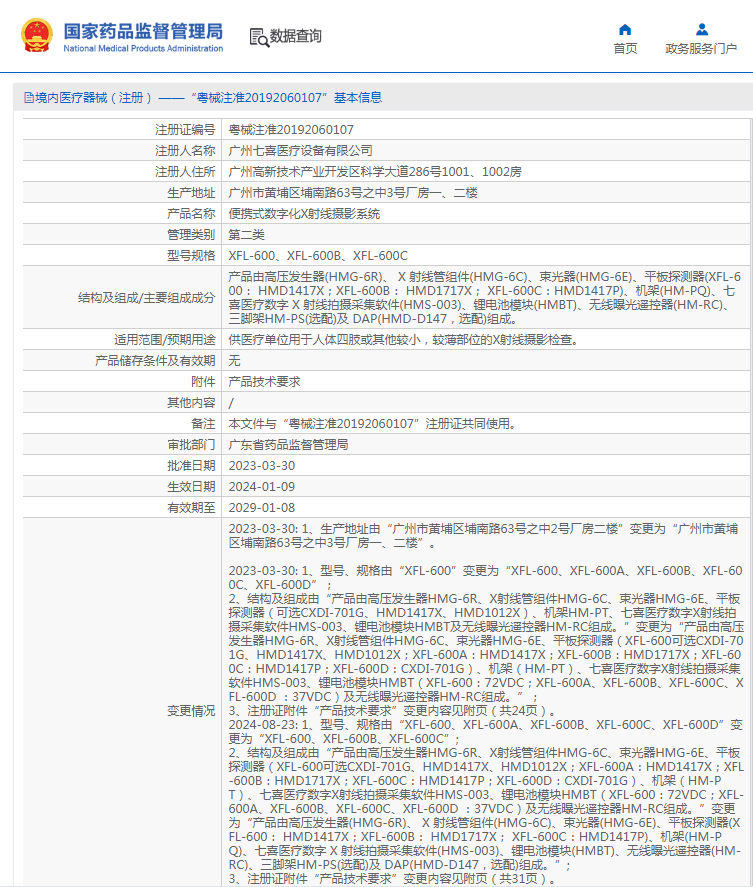This screenshot has width=753, height=887.
Task: Select 广州七喜医疗设备有限公司 registrant name
Action: tap(300, 150)
